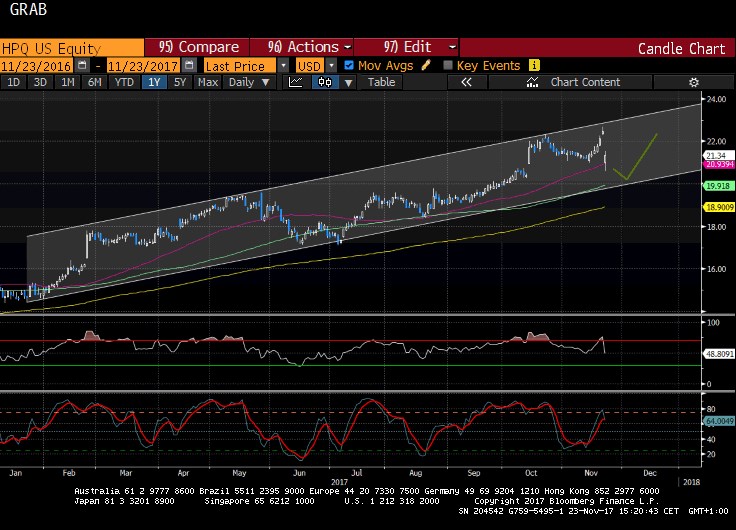
Task: Open the Edit menu dropdown arrow
Action: click(452, 47)
